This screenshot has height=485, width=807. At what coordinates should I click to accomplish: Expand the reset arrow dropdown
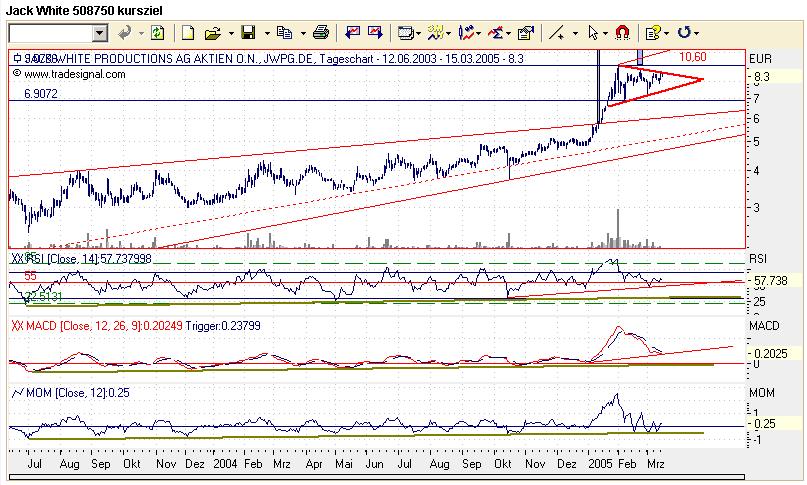point(696,34)
